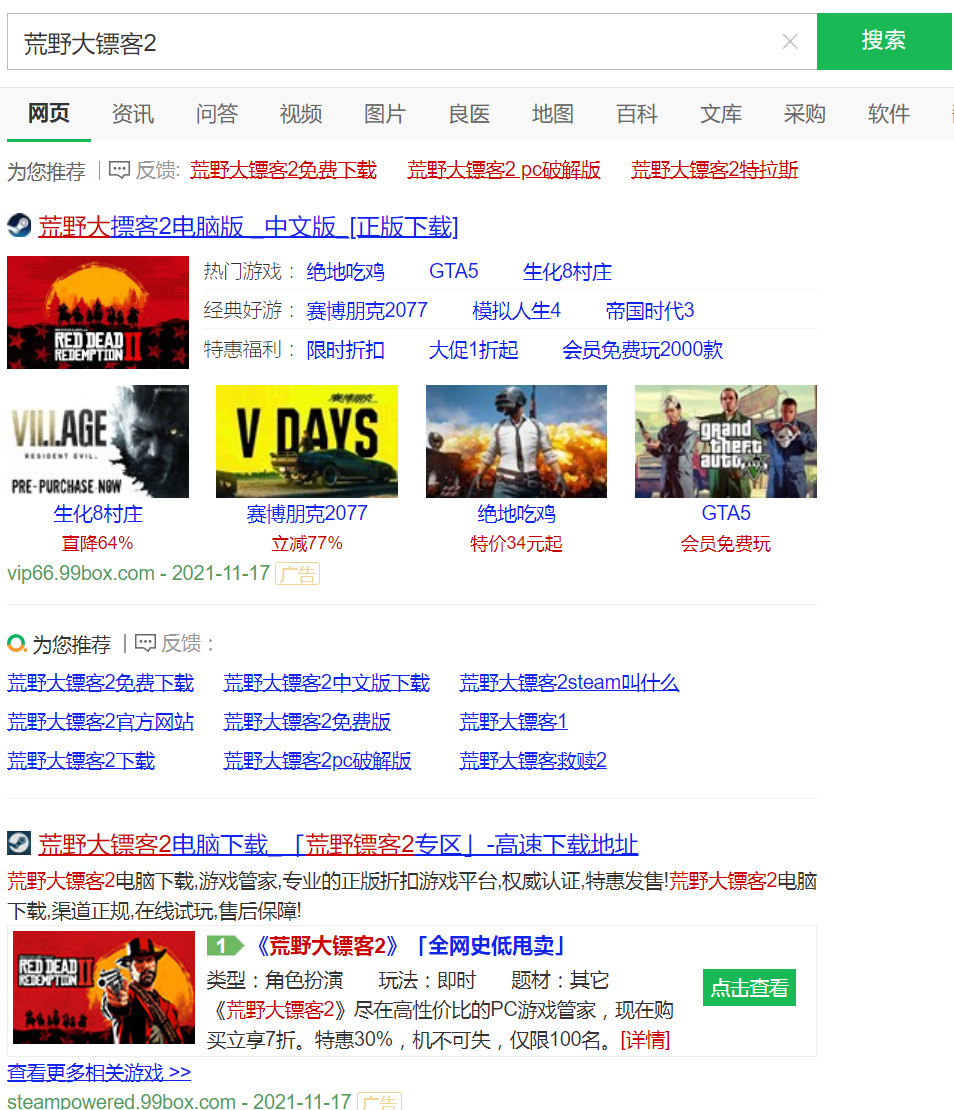Click 绝地吃鸡 caption under PUBG image
This screenshot has width=954, height=1110.
tap(516, 514)
